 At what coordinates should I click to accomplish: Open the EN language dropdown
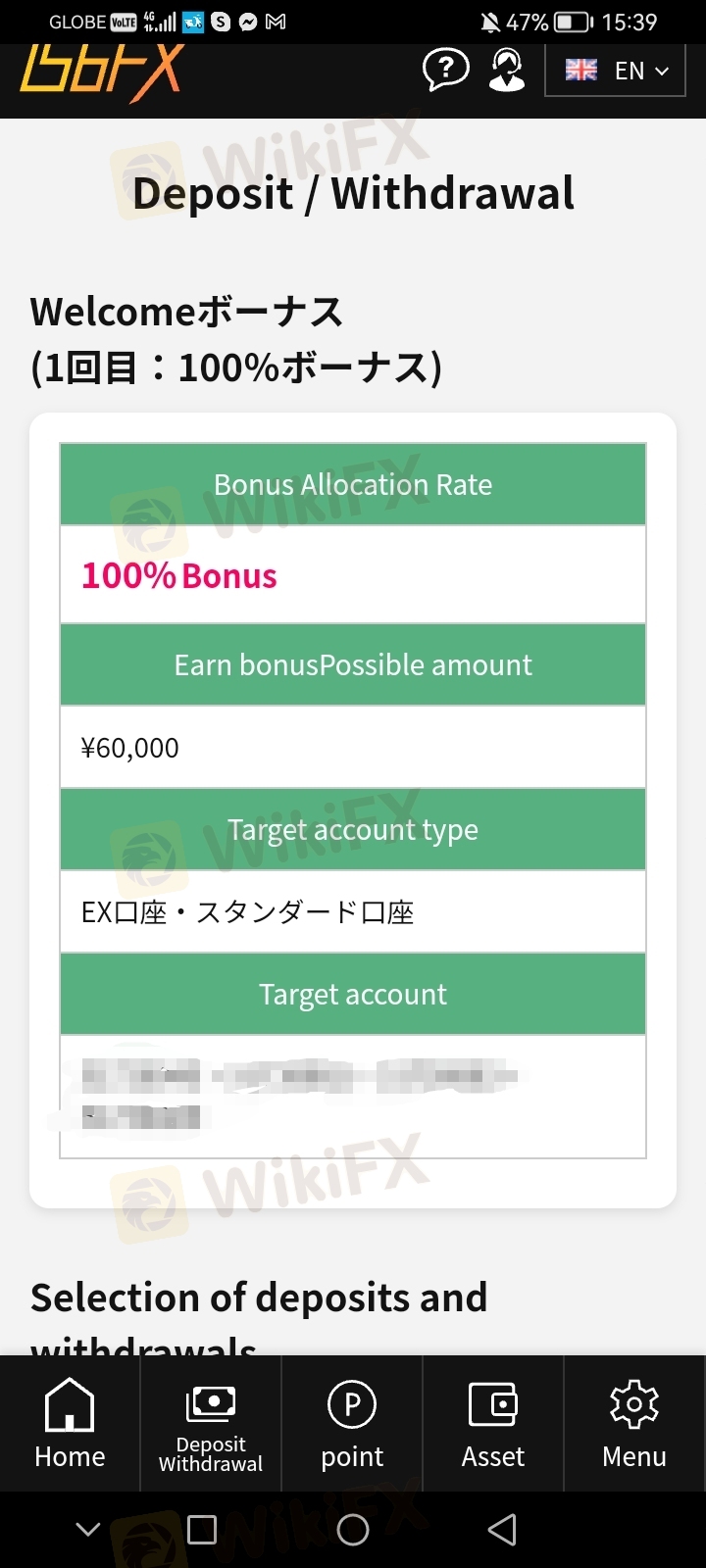[x=615, y=71]
